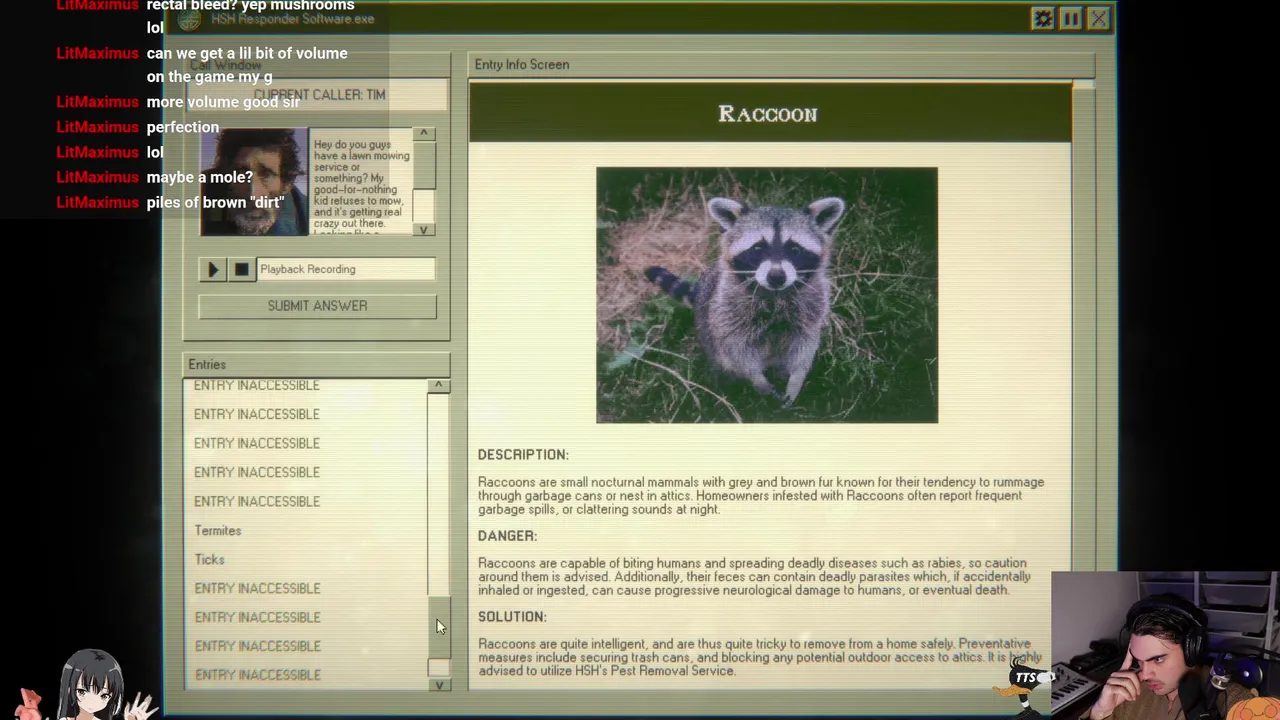1280x720 pixels.
Task: Play the caller recording
Action: click(212, 269)
